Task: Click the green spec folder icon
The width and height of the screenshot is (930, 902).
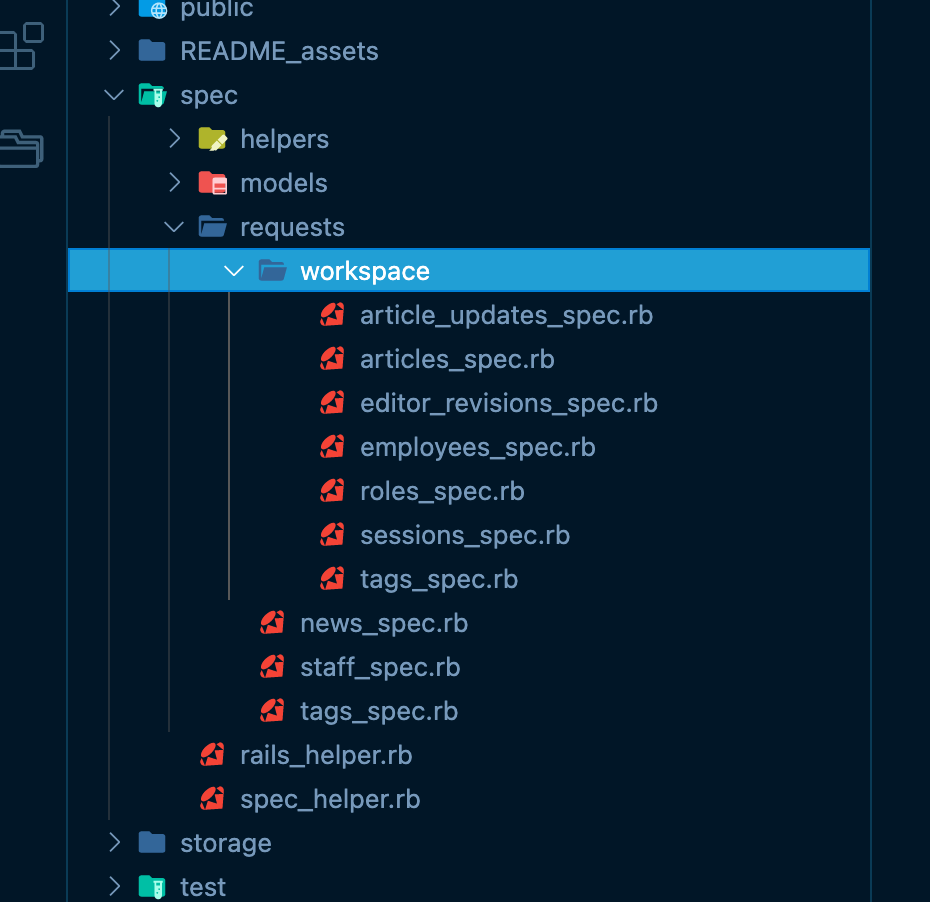Action: coord(152,95)
